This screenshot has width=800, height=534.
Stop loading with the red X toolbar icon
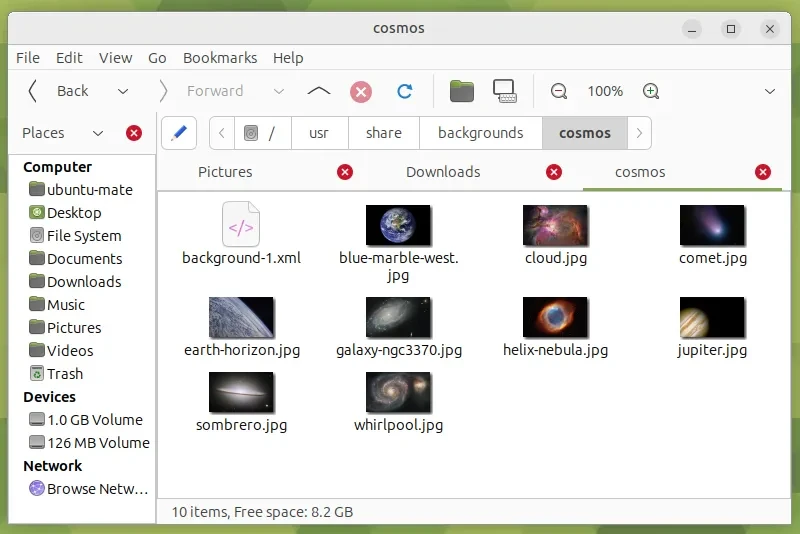(x=361, y=92)
